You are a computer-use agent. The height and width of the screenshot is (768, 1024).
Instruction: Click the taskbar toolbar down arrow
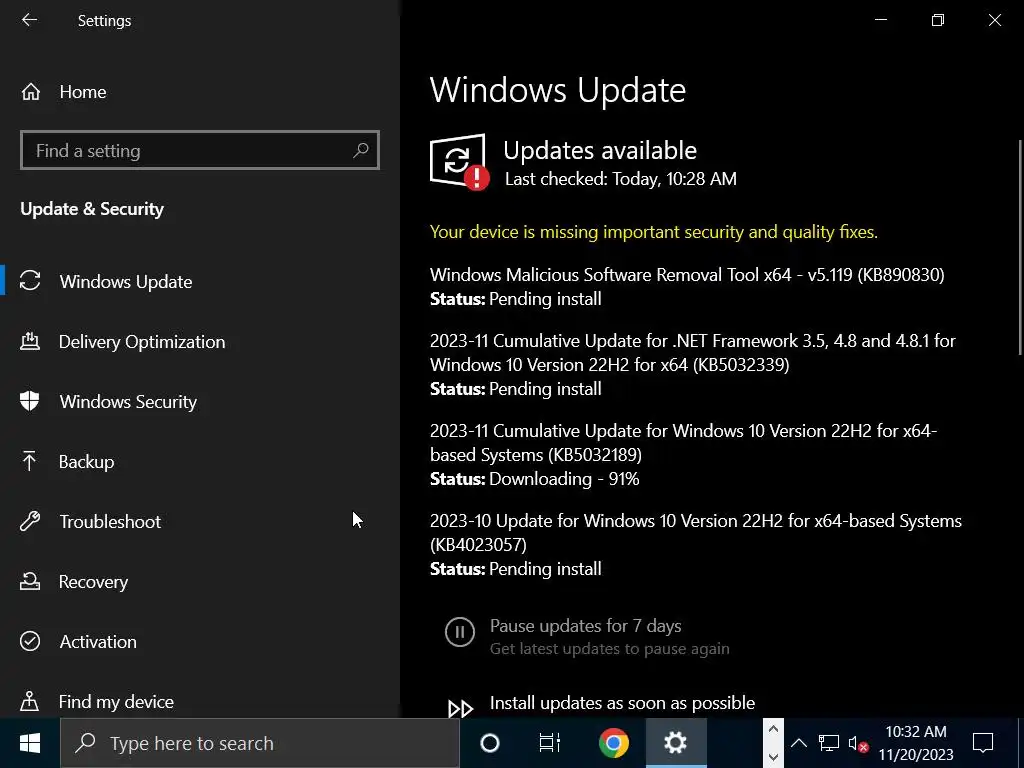click(x=773, y=756)
